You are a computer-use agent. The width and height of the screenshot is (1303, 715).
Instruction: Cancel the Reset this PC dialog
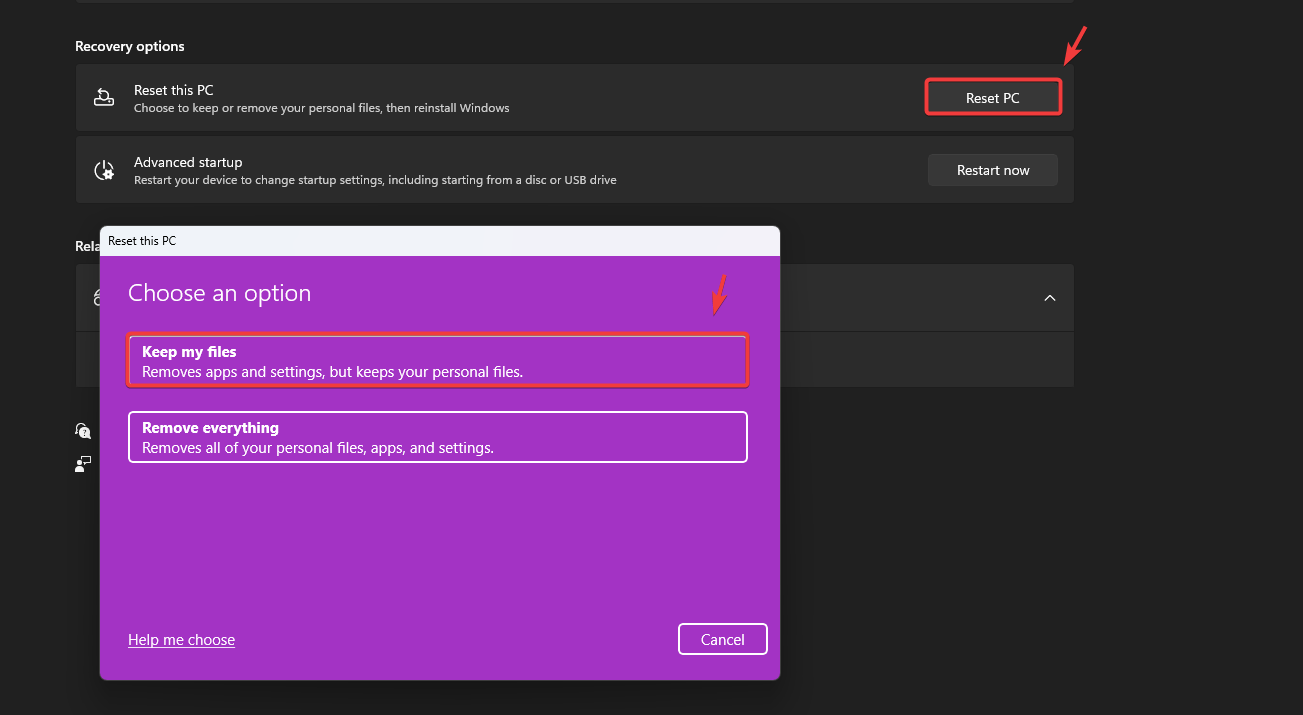pyautogui.click(x=722, y=640)
